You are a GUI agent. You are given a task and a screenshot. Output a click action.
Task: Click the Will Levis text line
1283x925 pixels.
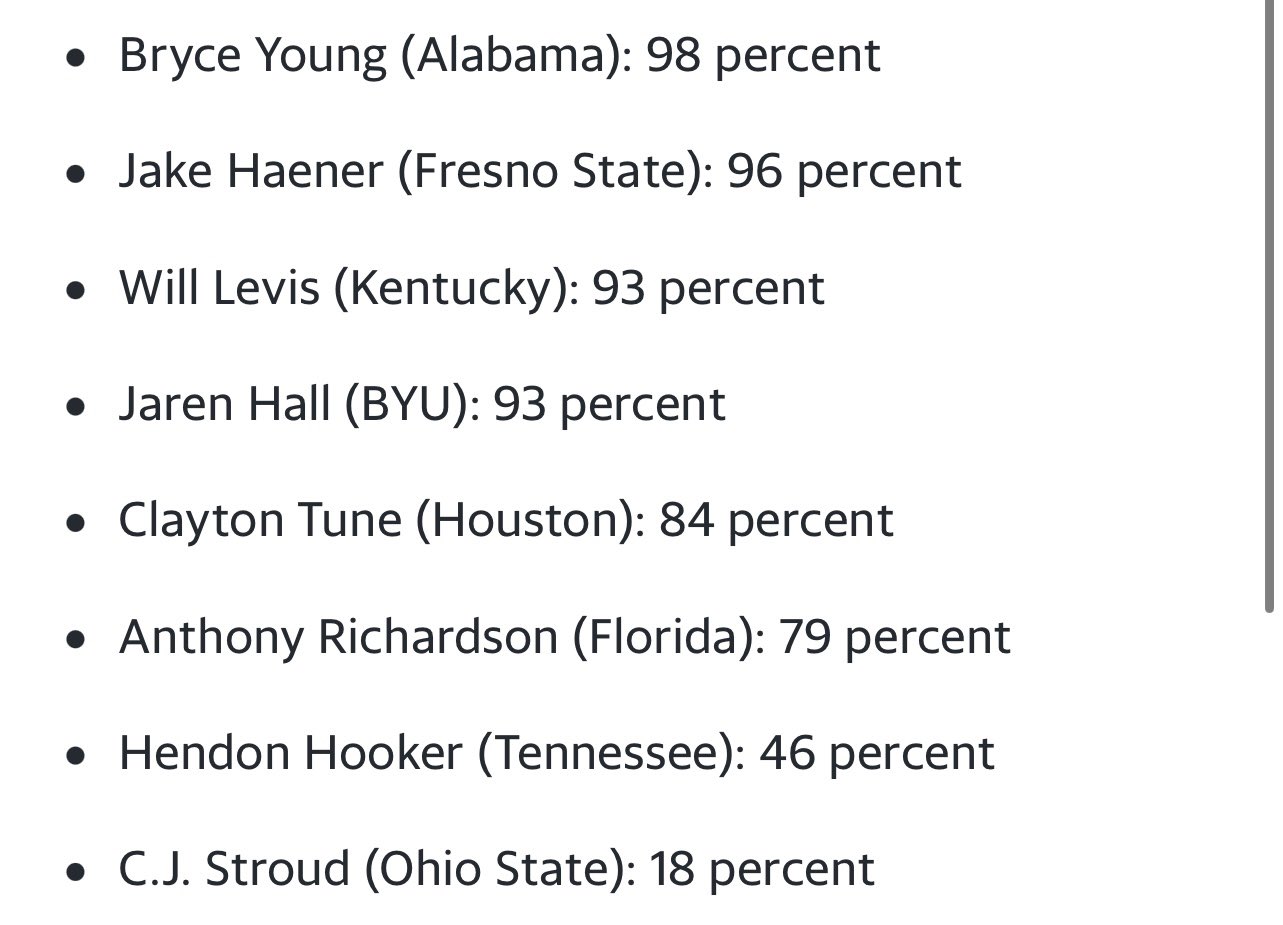[471, 288]
